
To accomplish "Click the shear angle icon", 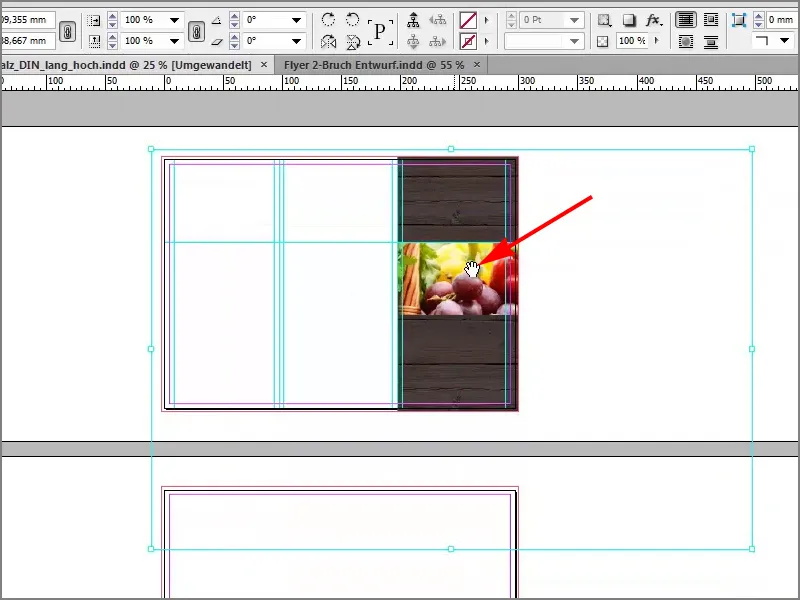I will pyautogui.click(x=217, y=41).
